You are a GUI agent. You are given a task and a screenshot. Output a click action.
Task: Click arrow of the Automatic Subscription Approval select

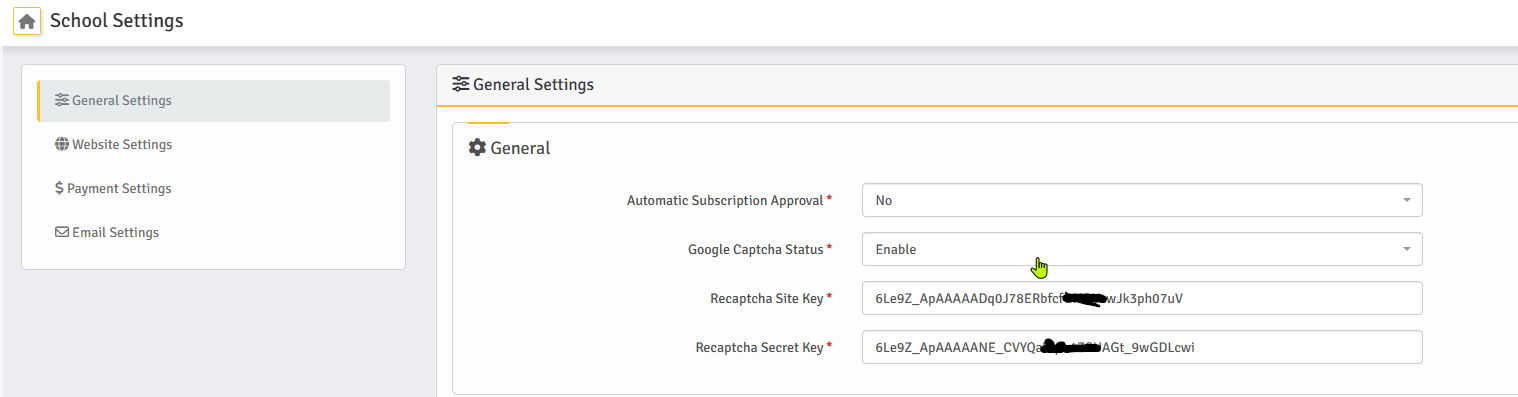pos(1406,200)
